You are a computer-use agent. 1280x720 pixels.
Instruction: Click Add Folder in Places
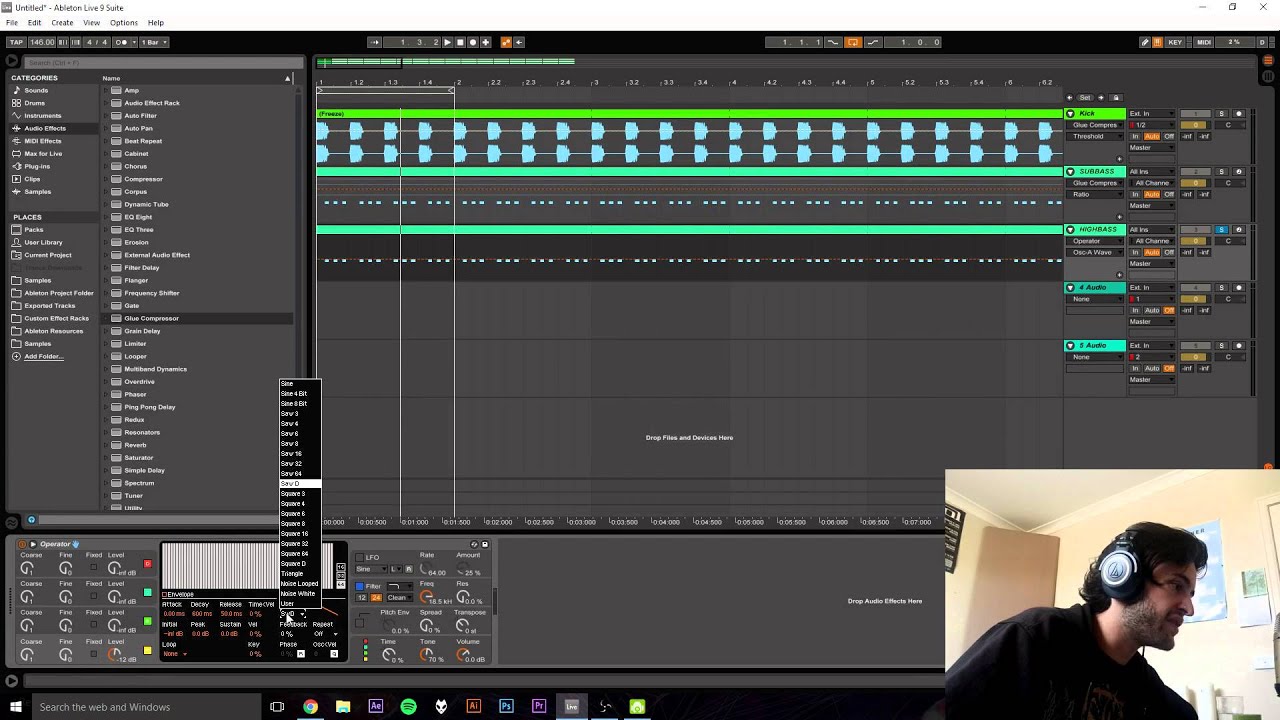42,356
